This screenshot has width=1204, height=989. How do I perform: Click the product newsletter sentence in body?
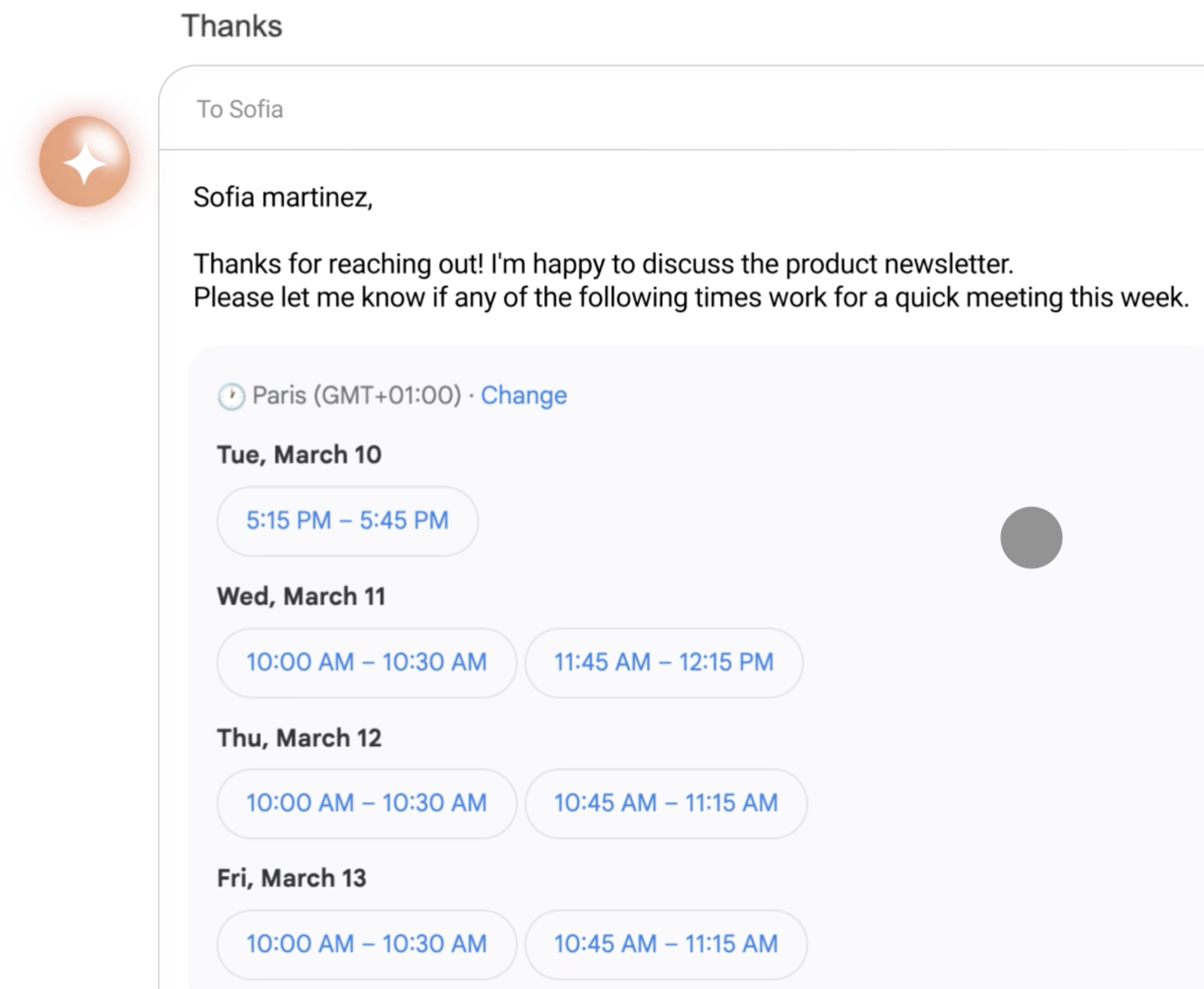click(603, 264)
